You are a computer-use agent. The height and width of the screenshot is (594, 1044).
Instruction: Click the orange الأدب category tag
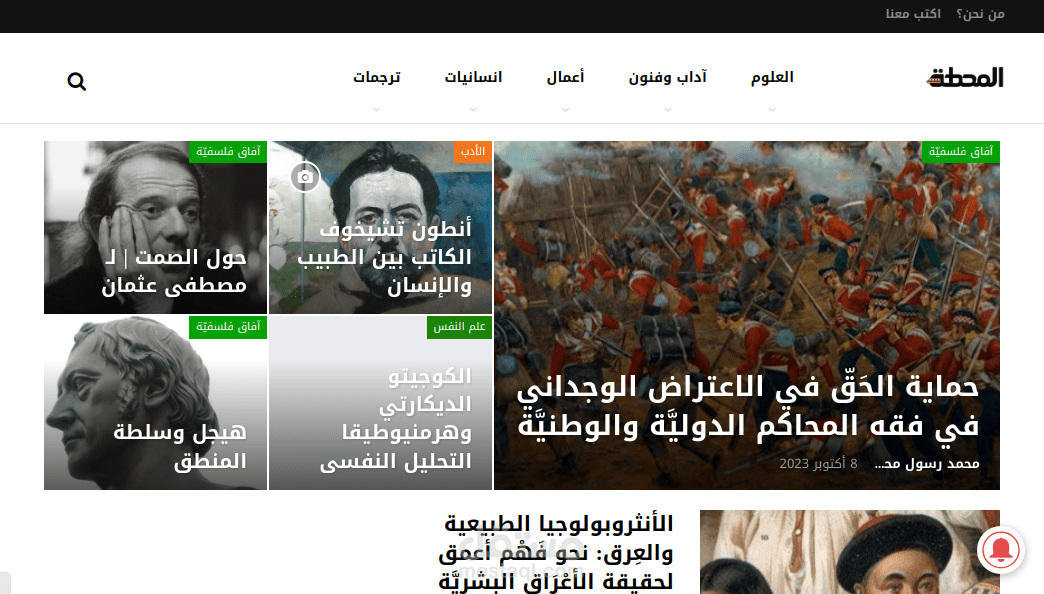(473, 152)
